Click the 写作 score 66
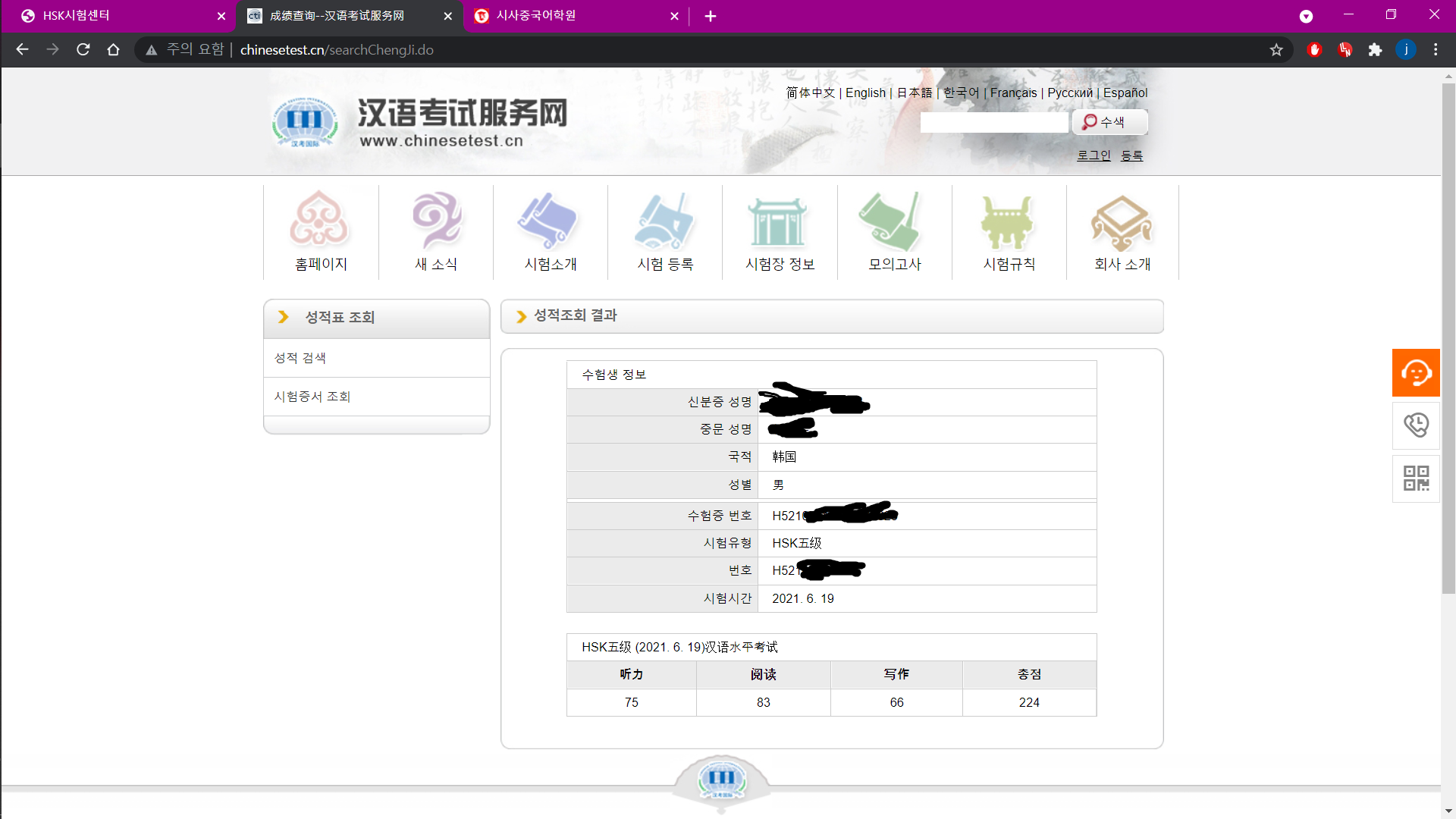The image size is (1456, 819). [896, 702]
